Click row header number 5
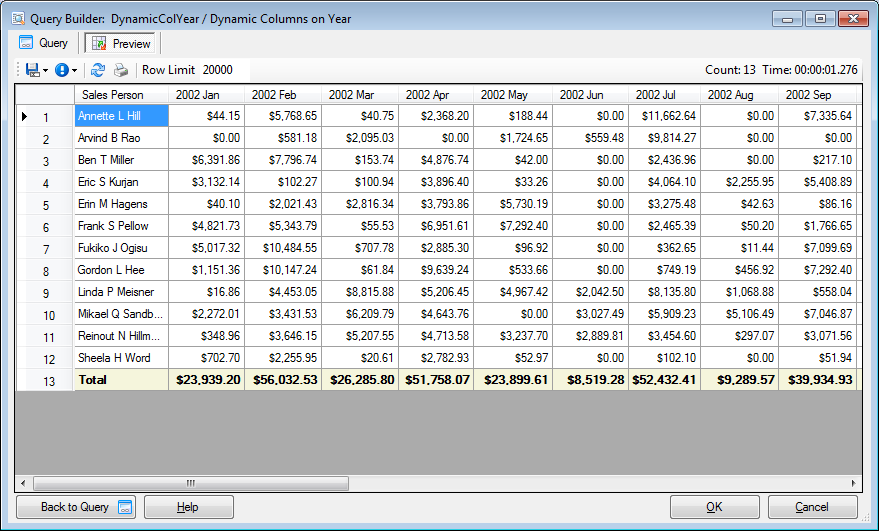The image size is (879, 531). [45, 205]
